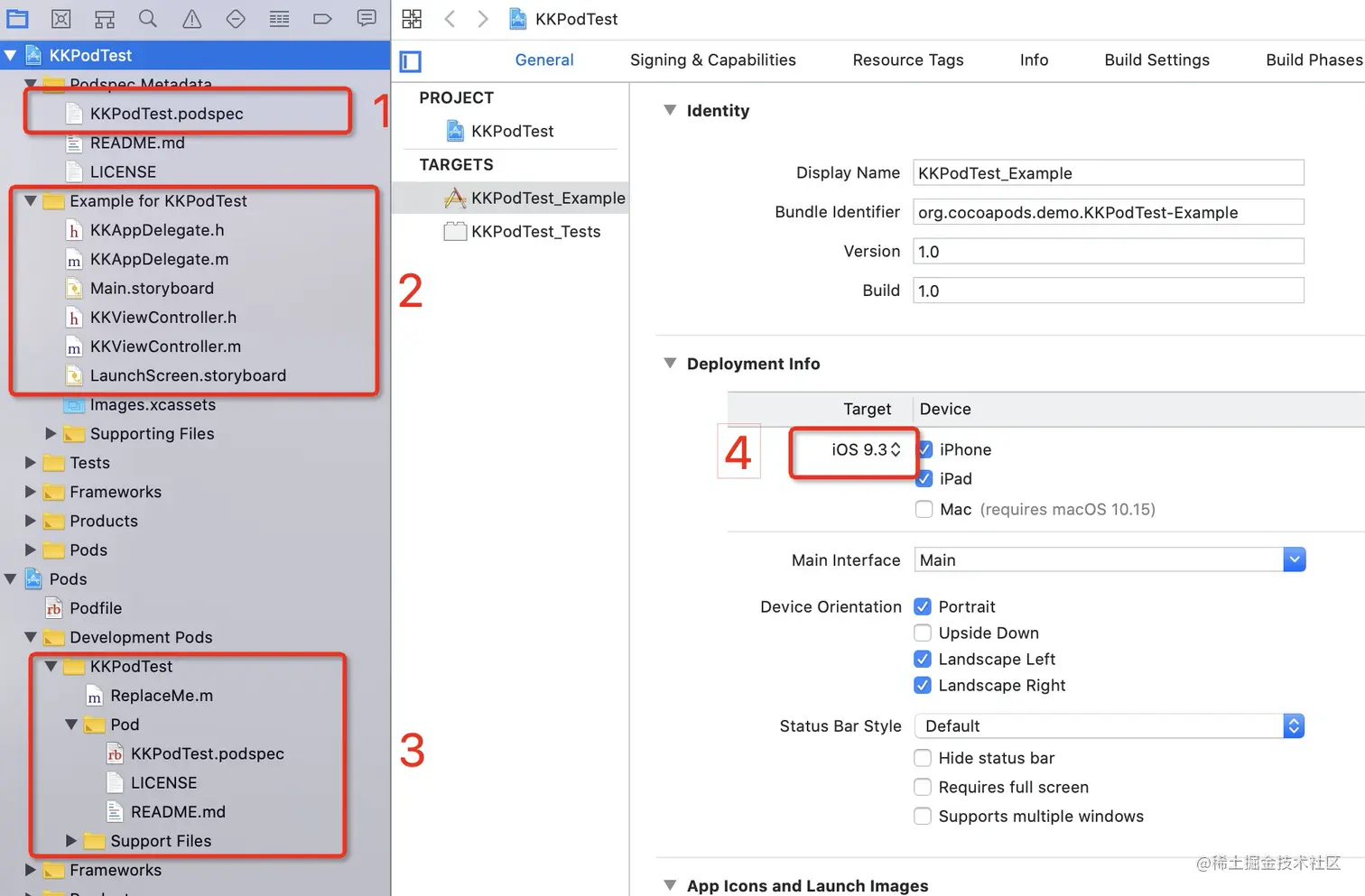This screenshot has width=1365, height=896.
Task: Click the KKPodTest icon in the jump bar
Action: pos(518,18)
